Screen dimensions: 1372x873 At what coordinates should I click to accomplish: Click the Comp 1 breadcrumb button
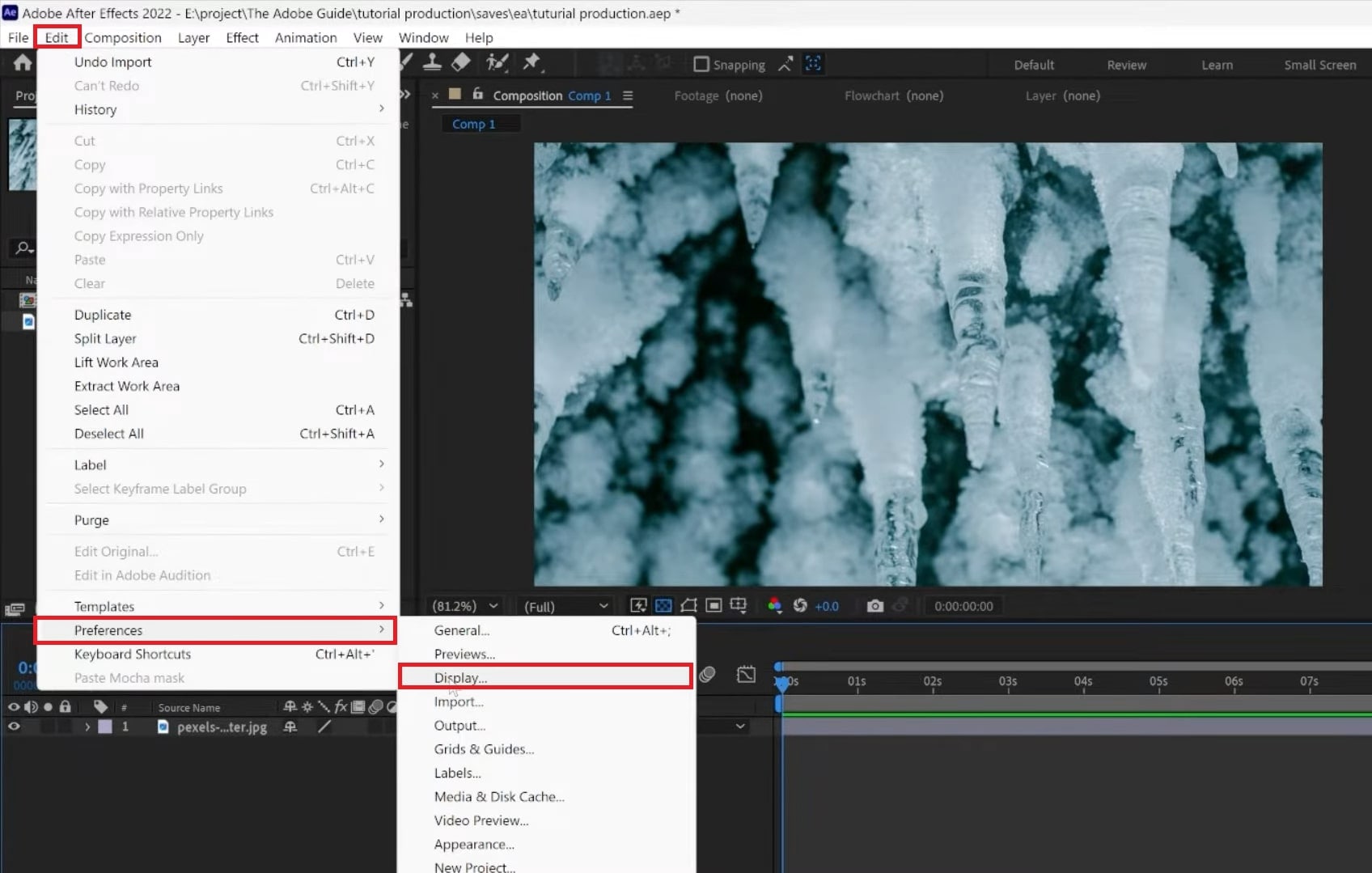point(474,124)
